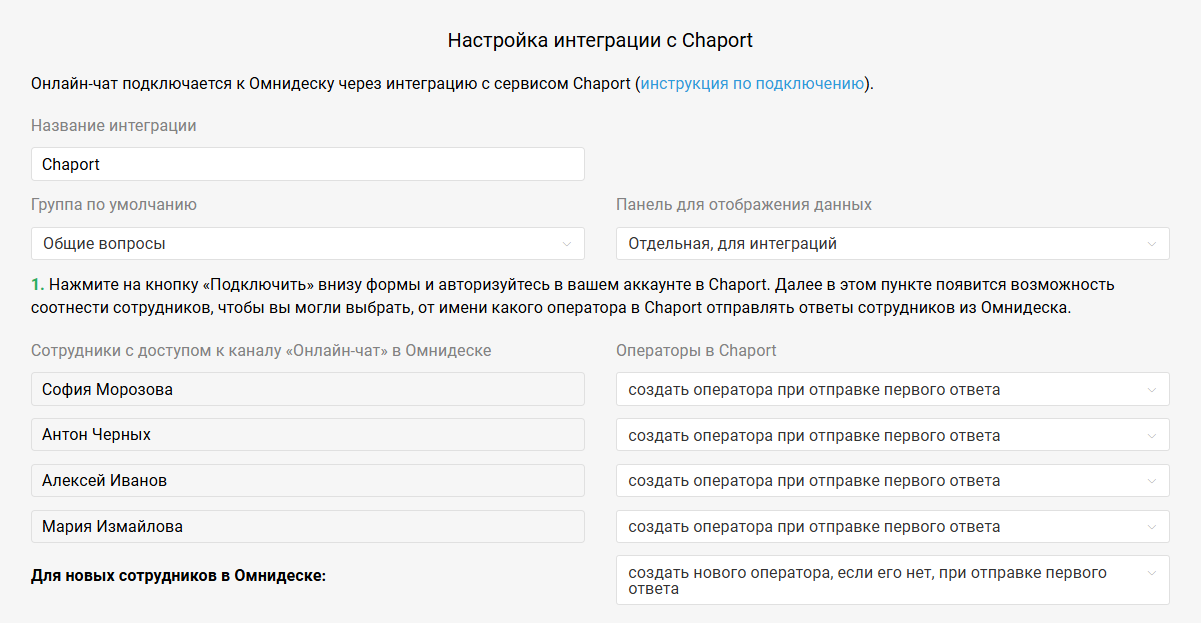Click the chevron of «Общие вопросы» dropdown
This screenshot has width=1201, height=623.
567,243
